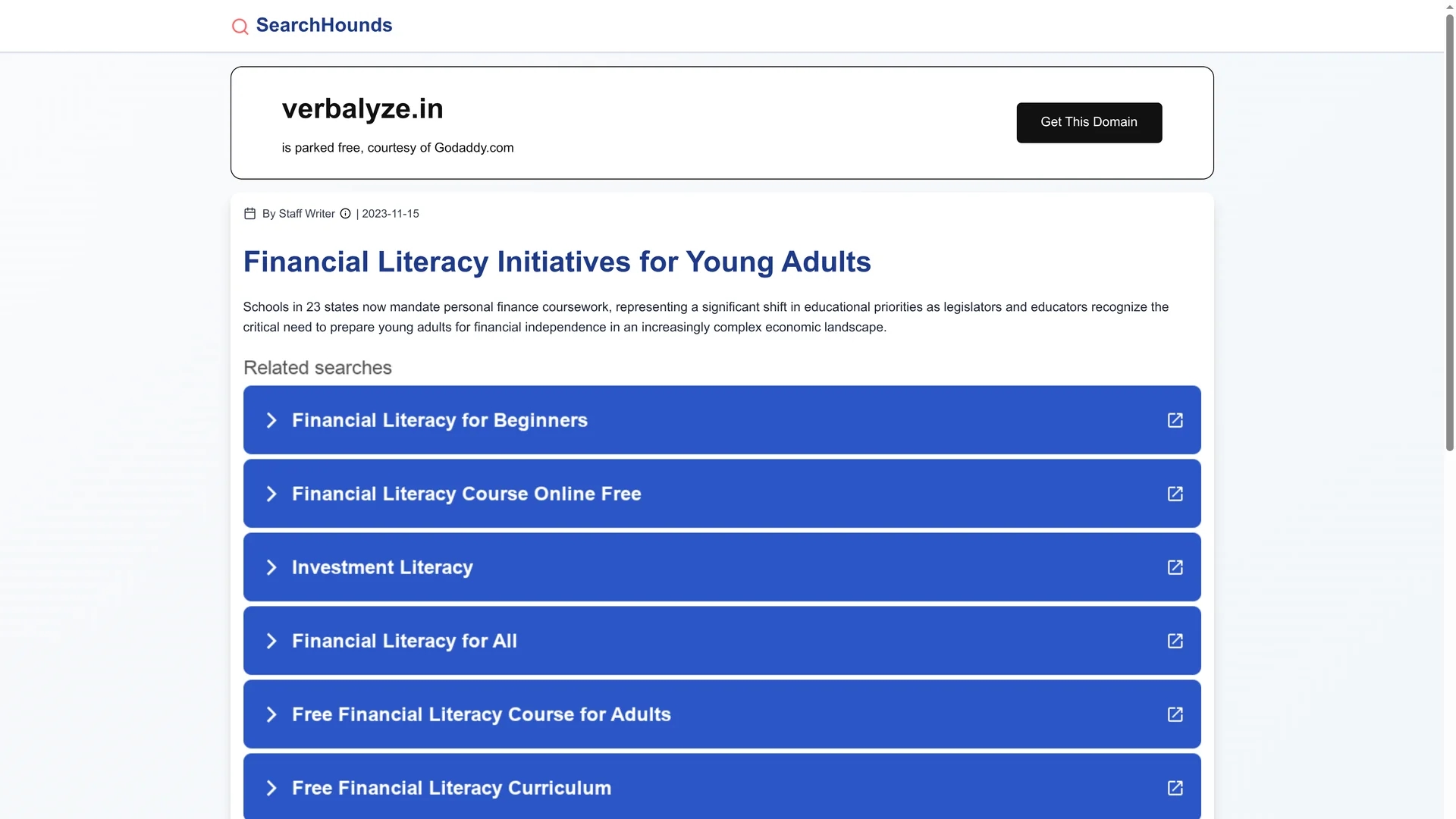Viewport: 1456px width, 819px height.
Task: Click external link icon for Course Online Free
Action: [1175, 494]
